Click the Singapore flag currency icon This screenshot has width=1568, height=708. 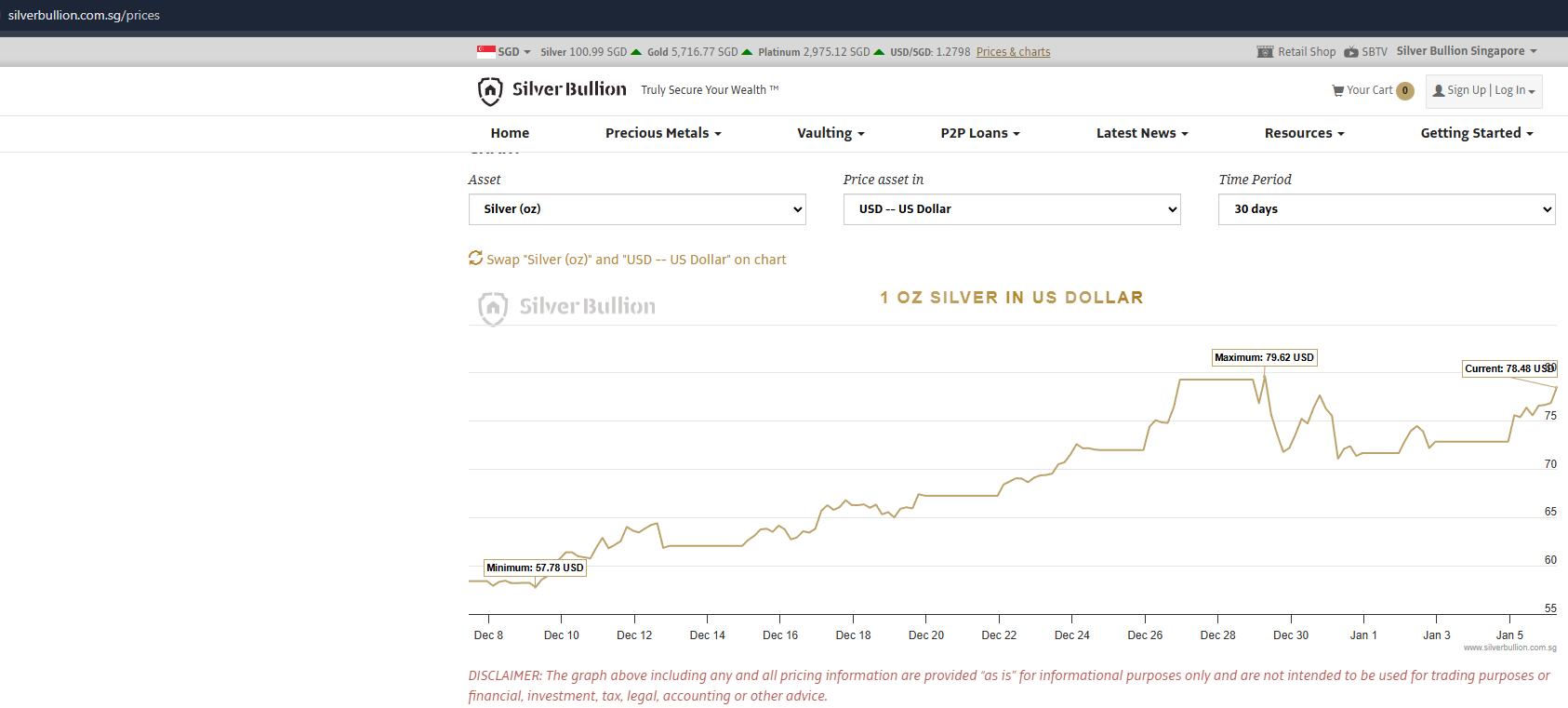[485, 52]
